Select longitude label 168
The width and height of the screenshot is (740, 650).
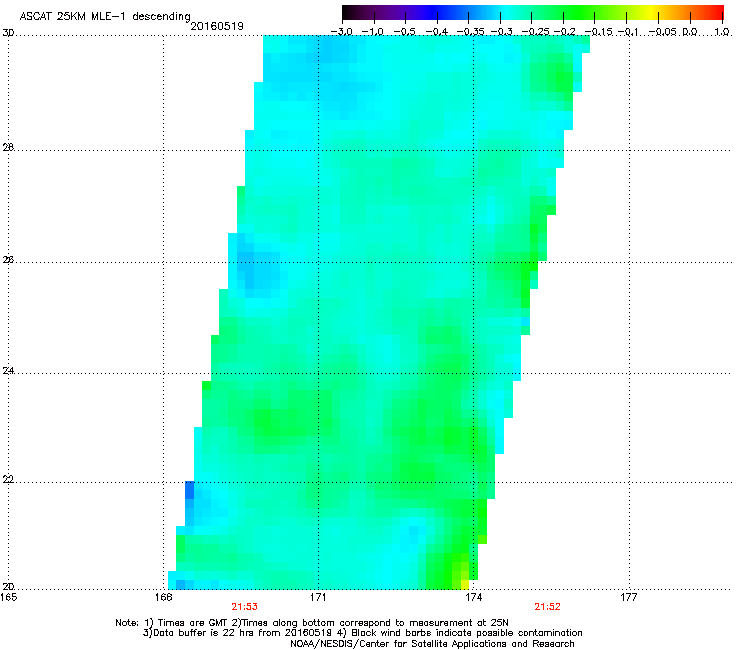163,597
